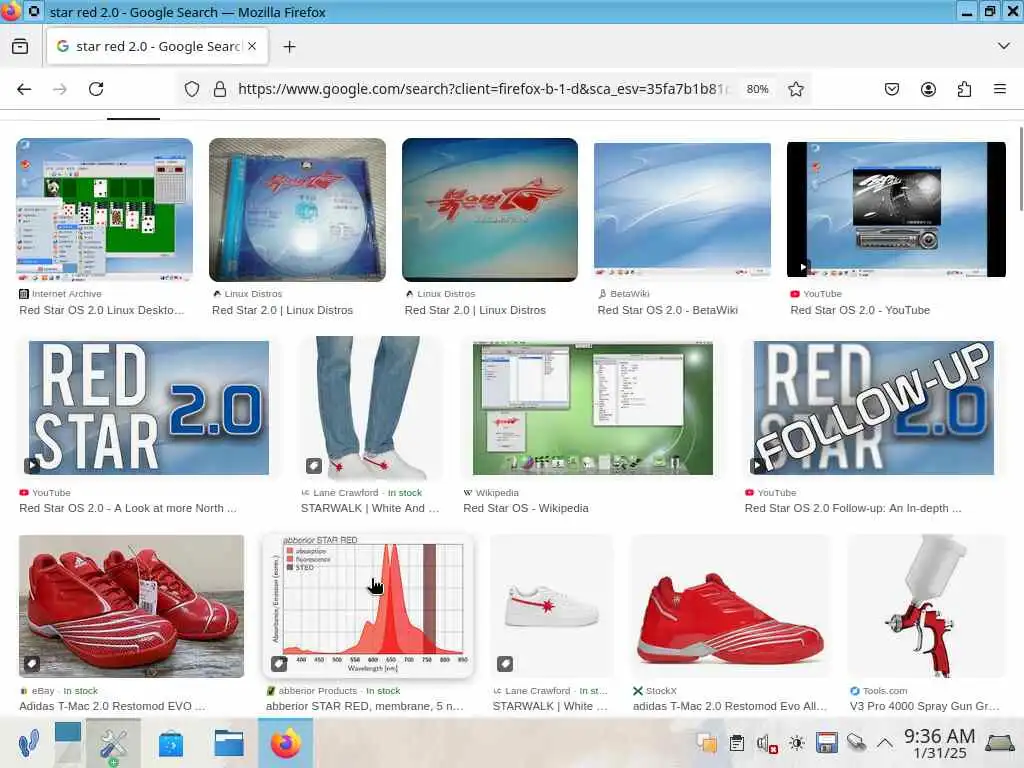Open the clipboard tray icon

coord(737,743)
